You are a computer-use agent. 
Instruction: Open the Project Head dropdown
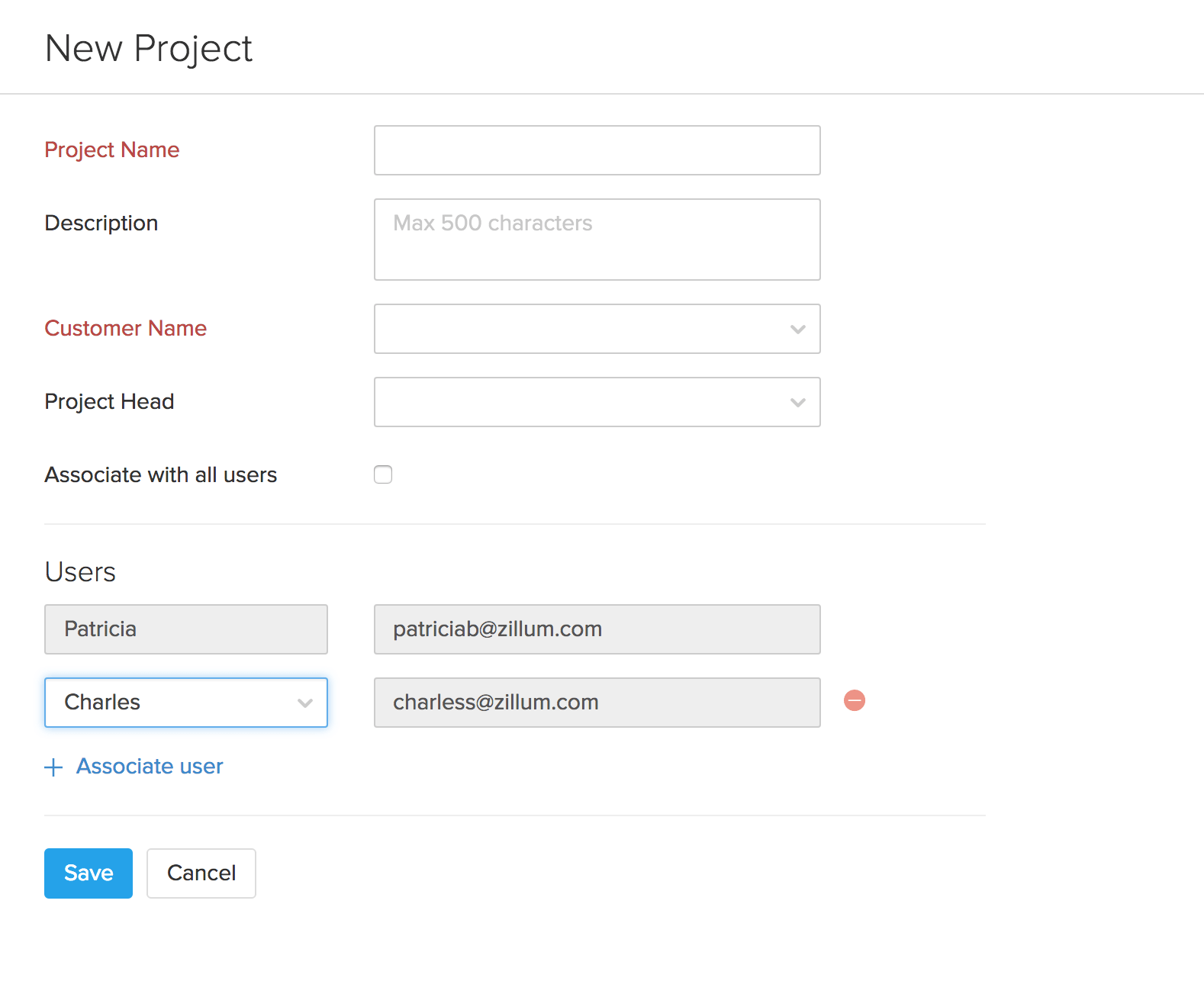[x=597, y=402]
